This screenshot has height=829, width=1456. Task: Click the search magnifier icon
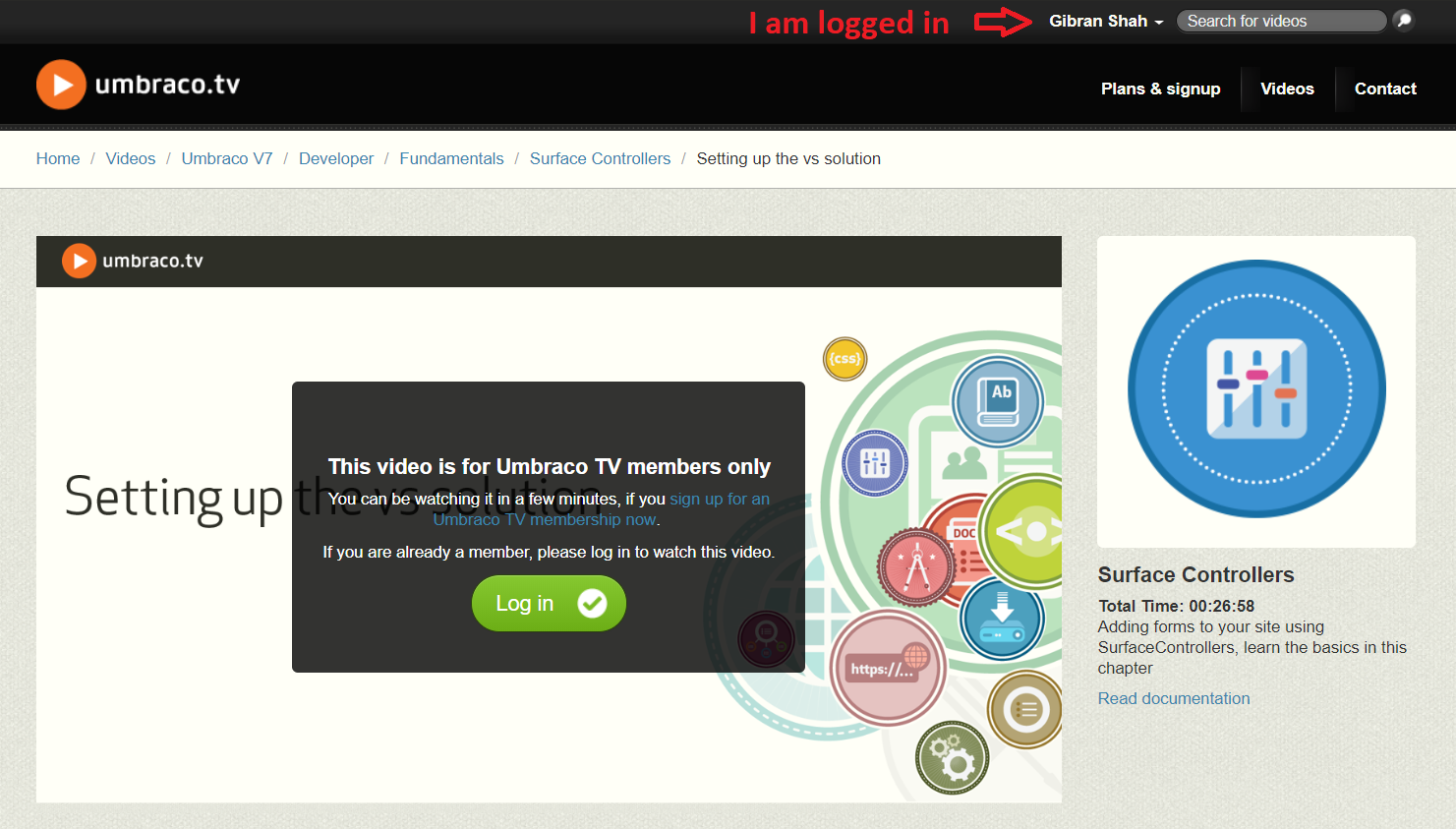pyautogui.click(x=1404, y=21)
